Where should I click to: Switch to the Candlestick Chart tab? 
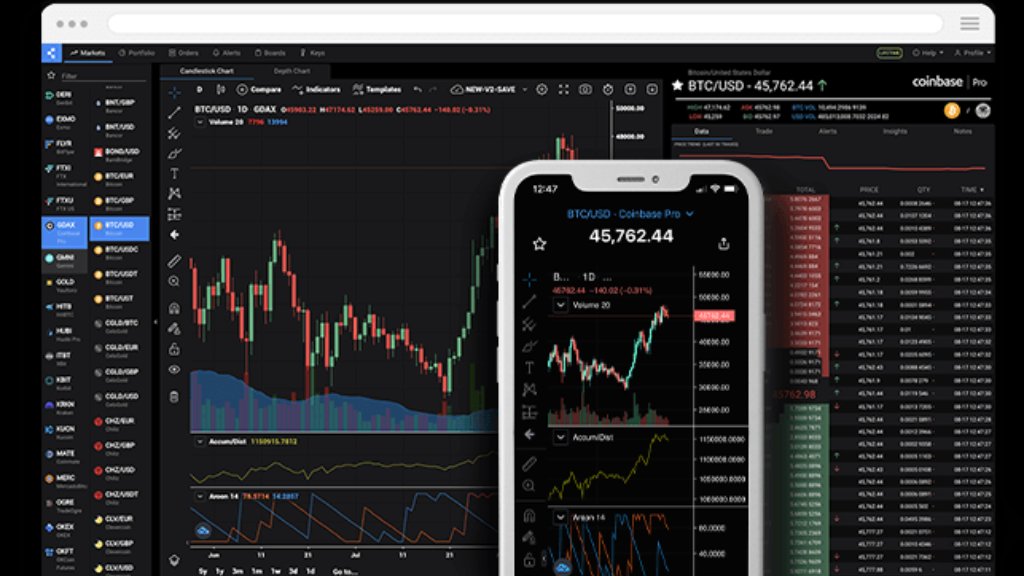click(206, 71)
